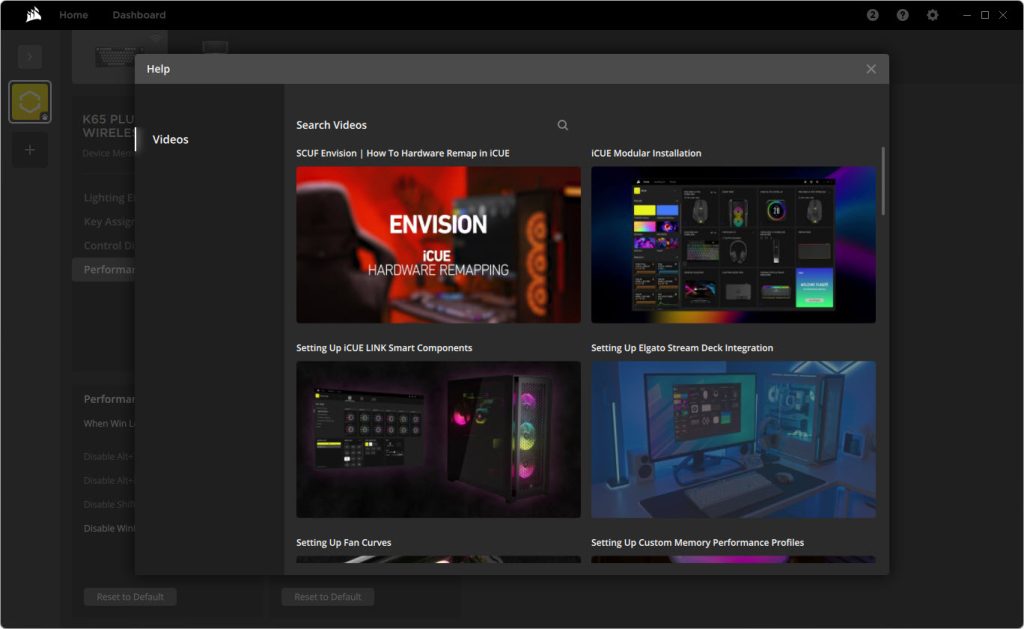Click the Corsair sails logo

pos(33,14)
